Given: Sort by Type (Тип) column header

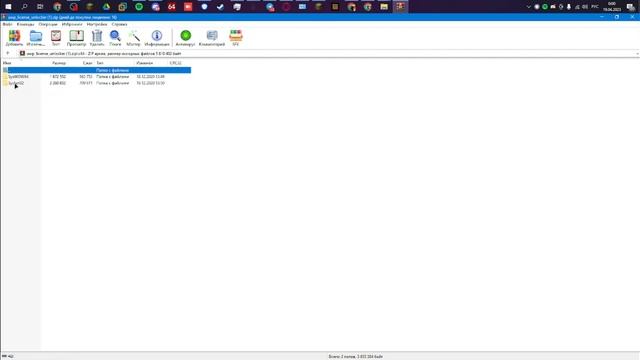Looking at the screenshot, I should [100, 63].
